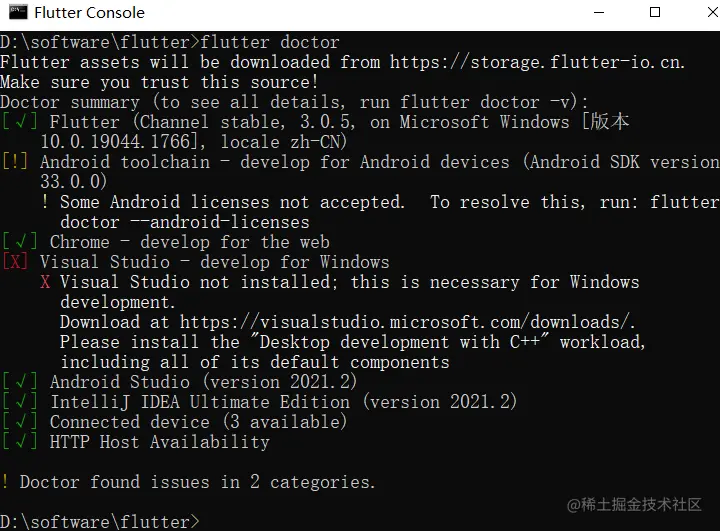Click the yellow warning mark beside Android toolchain
720x531 pixels.
pyautogui.click(x=15, y=162)
